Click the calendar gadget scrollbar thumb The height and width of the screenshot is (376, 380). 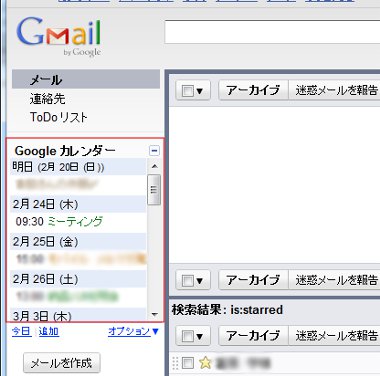[154, 190]
